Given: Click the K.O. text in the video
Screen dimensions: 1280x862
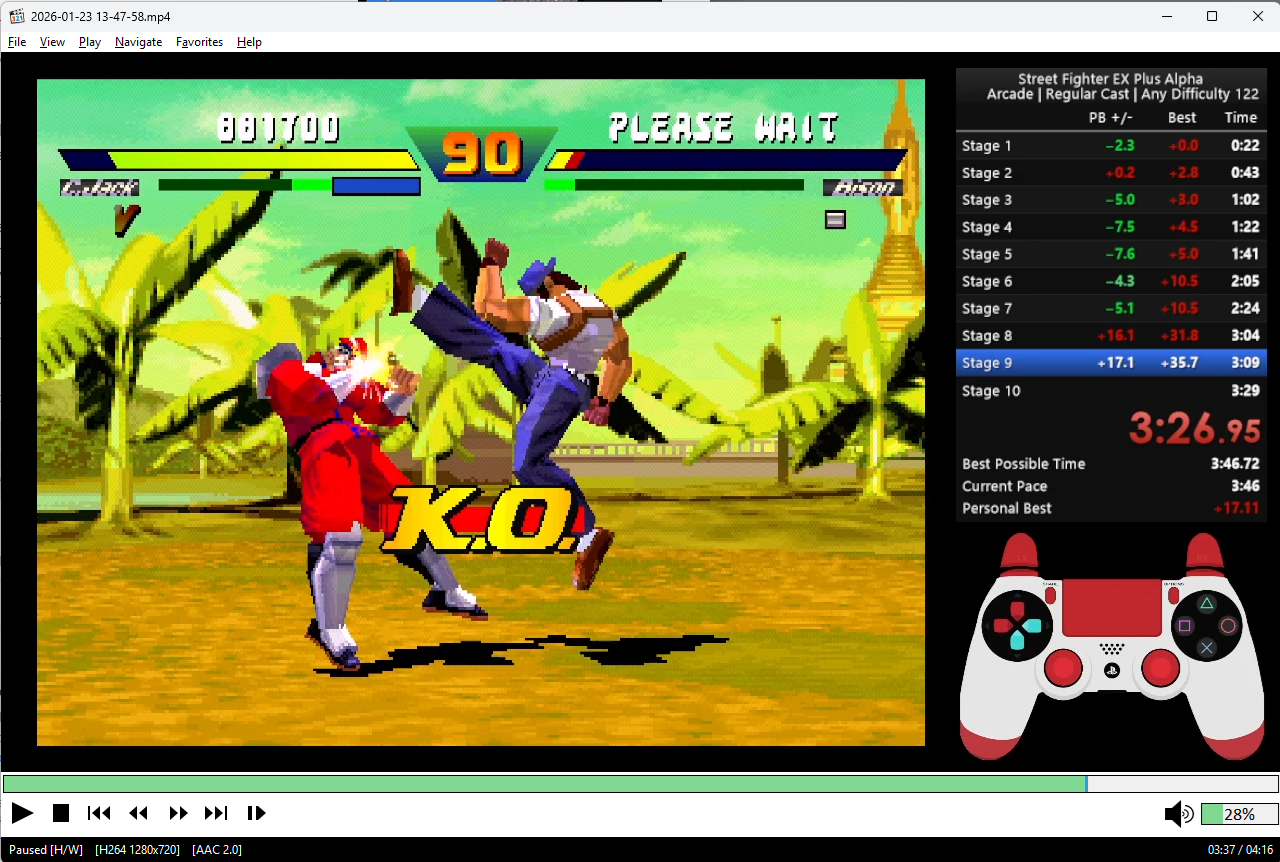Looking at the screenshot, I should [483, 520].
